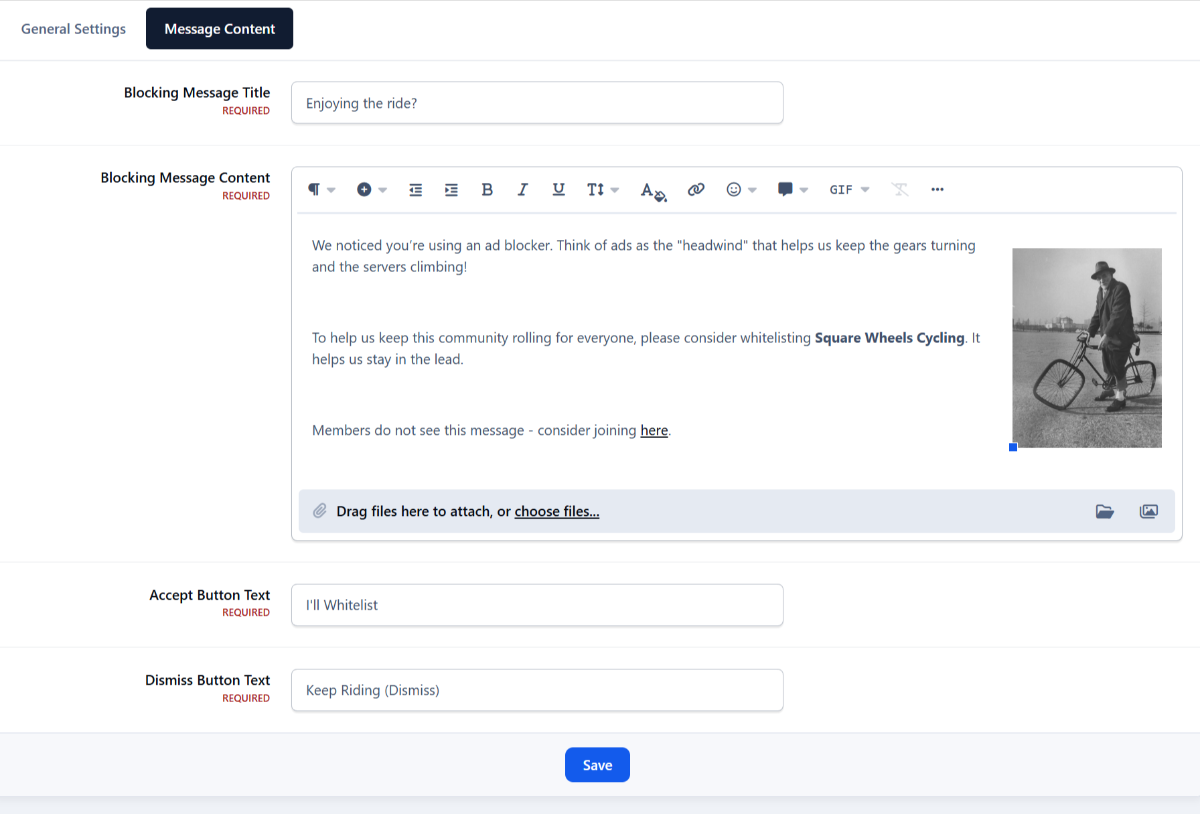This screenshot has width=1200, height=814.
Task: Toggle bold formatting in editor toolbar
Action: [x=487, y=190]
